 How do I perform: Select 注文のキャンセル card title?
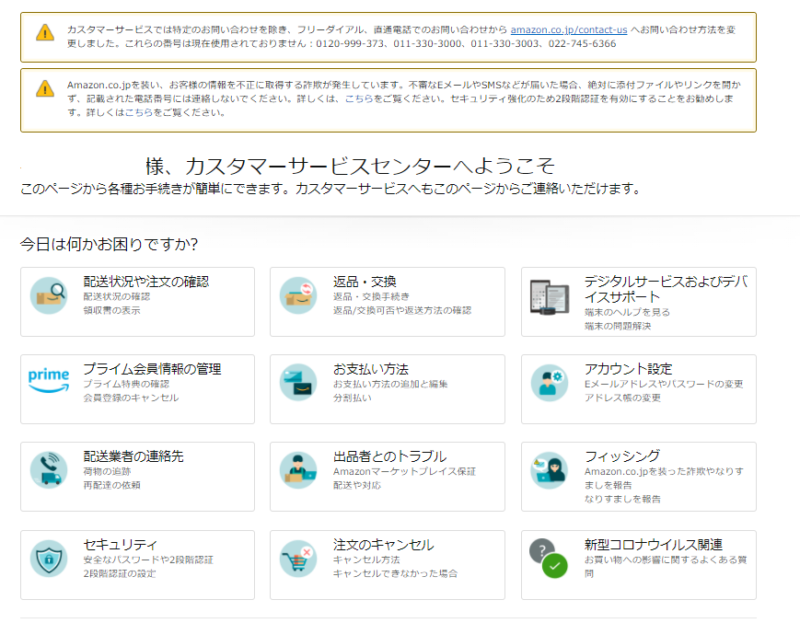click(x=384, y=544)
